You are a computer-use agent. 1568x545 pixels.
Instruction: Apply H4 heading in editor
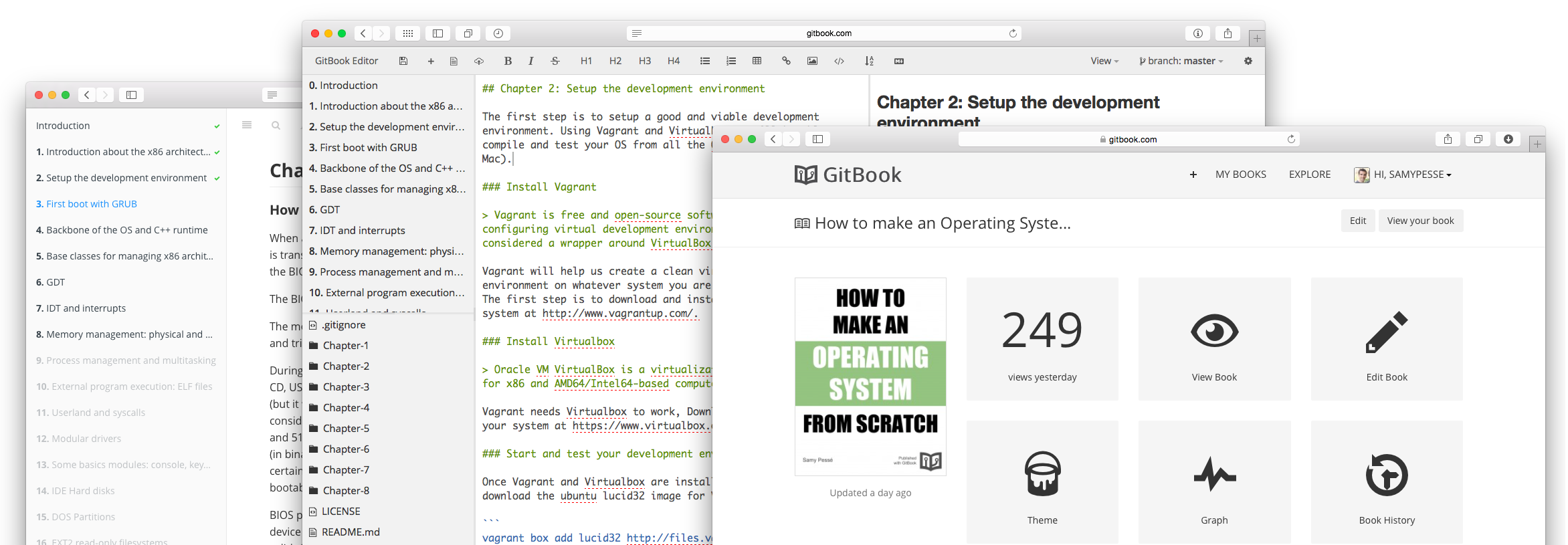[674, 61]
